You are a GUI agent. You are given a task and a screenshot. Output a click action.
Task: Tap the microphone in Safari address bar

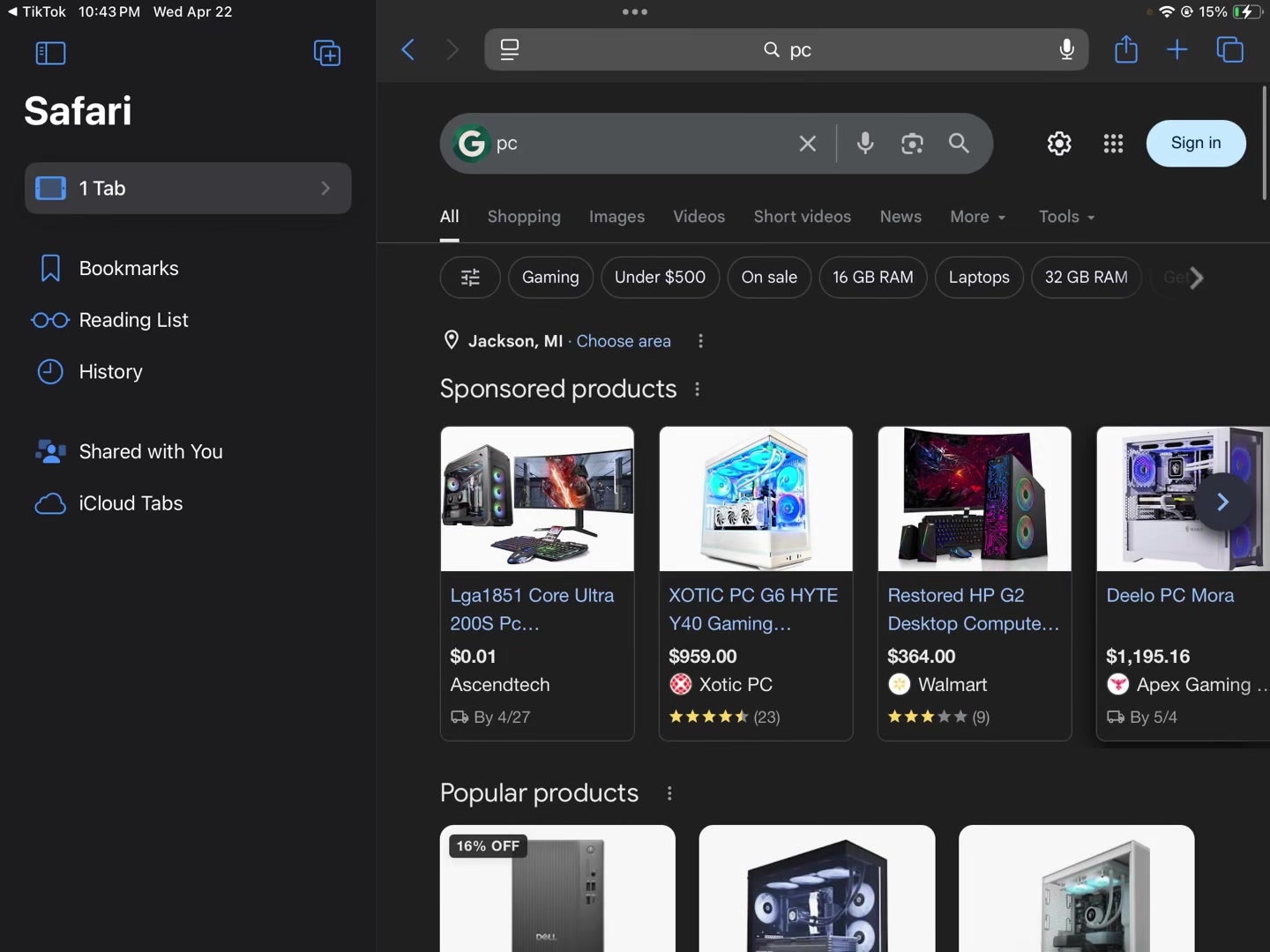click(x=1066, y=49)
